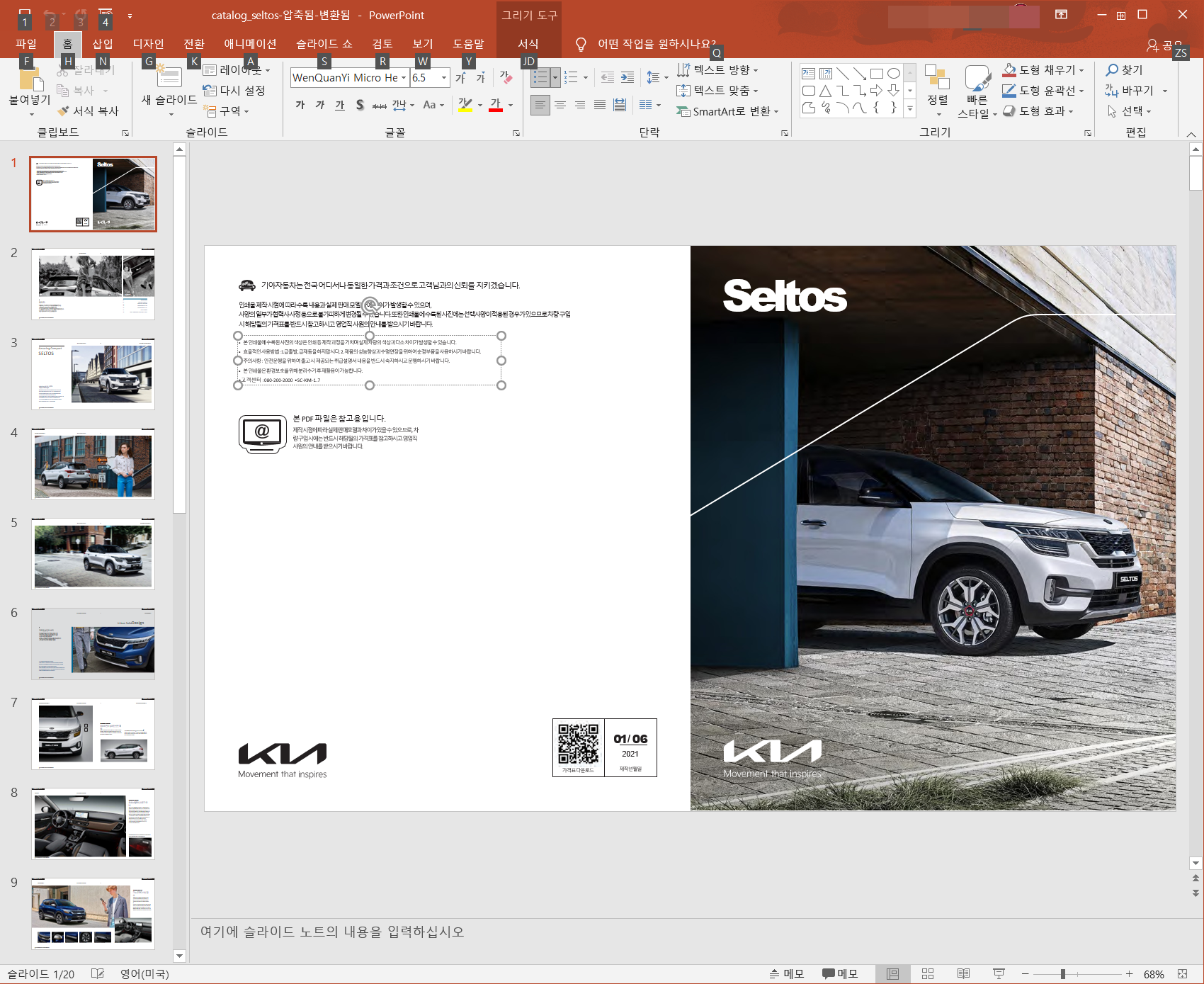Click the decrease font size icon
The image size is (1204, 984).
pyautogui.click(x=481, y=78)
